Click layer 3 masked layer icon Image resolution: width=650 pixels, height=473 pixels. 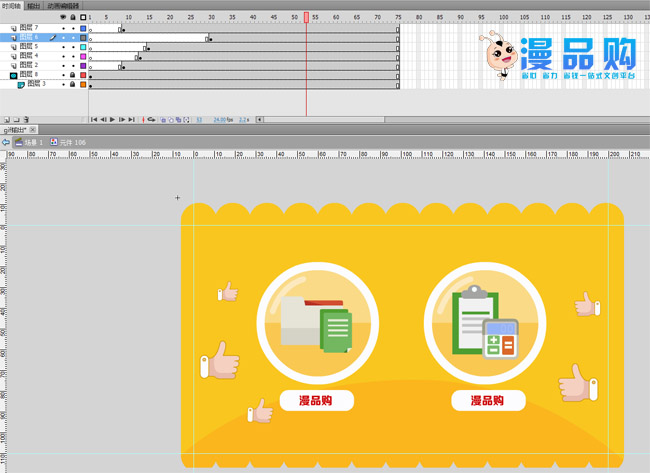(21, 85)
